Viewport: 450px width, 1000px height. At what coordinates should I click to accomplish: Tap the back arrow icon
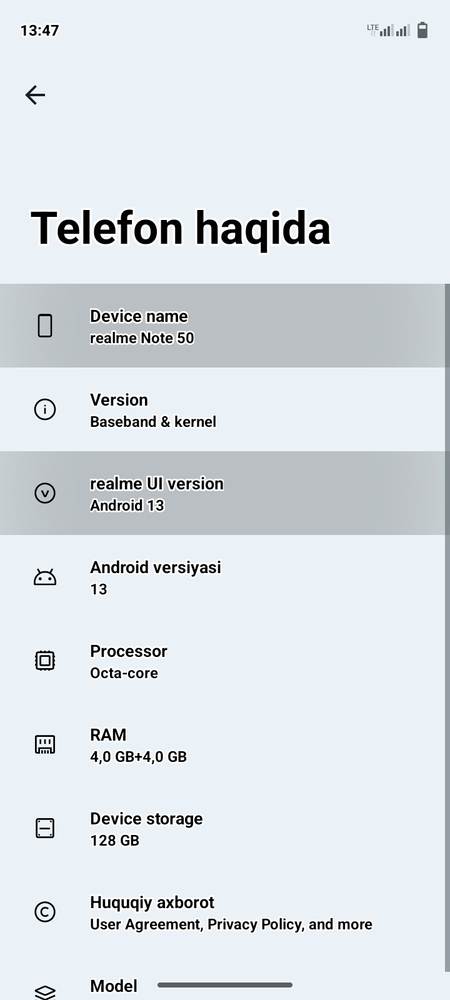(x=35, y=95)
